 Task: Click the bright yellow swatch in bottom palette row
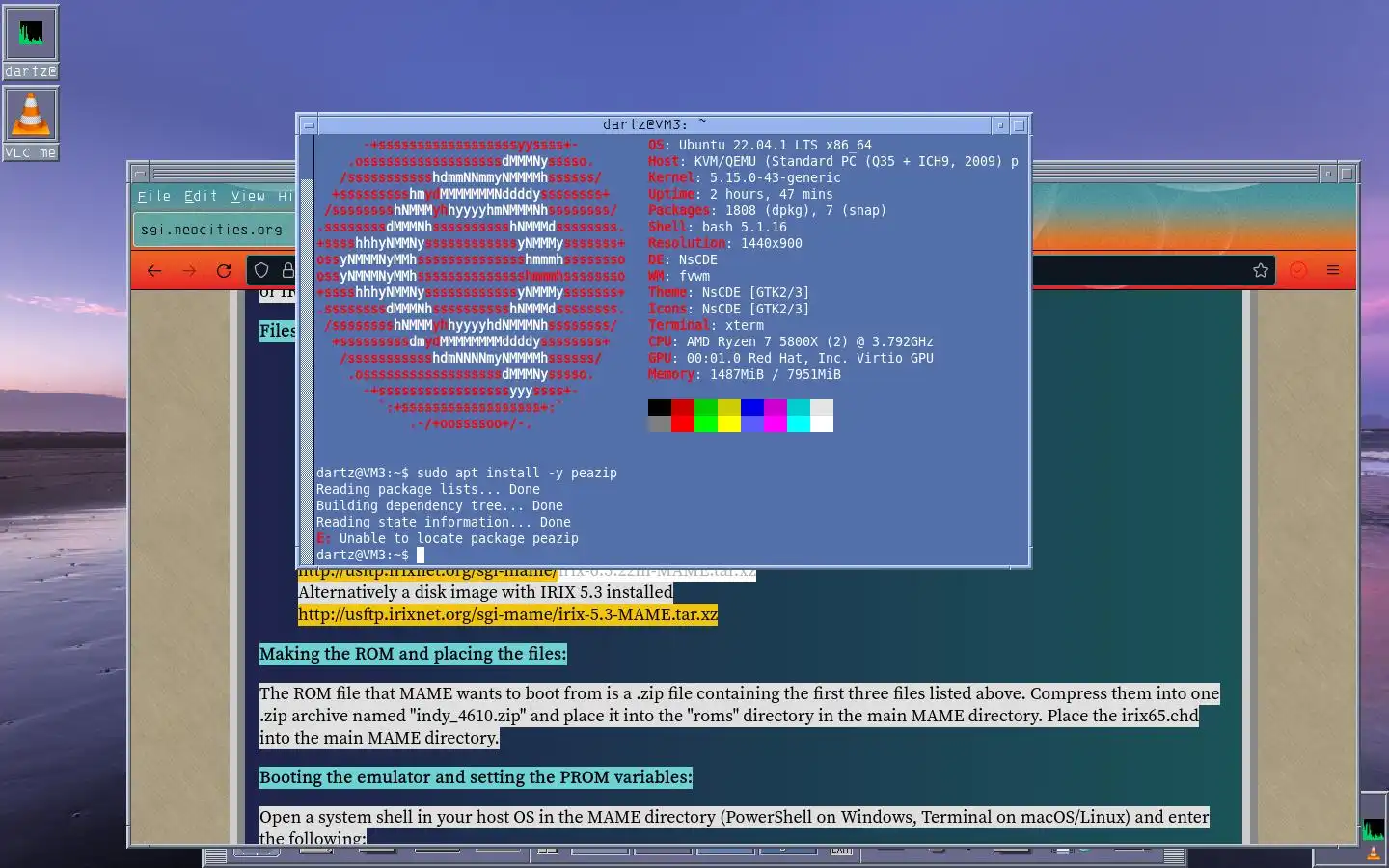click(729, 424)
